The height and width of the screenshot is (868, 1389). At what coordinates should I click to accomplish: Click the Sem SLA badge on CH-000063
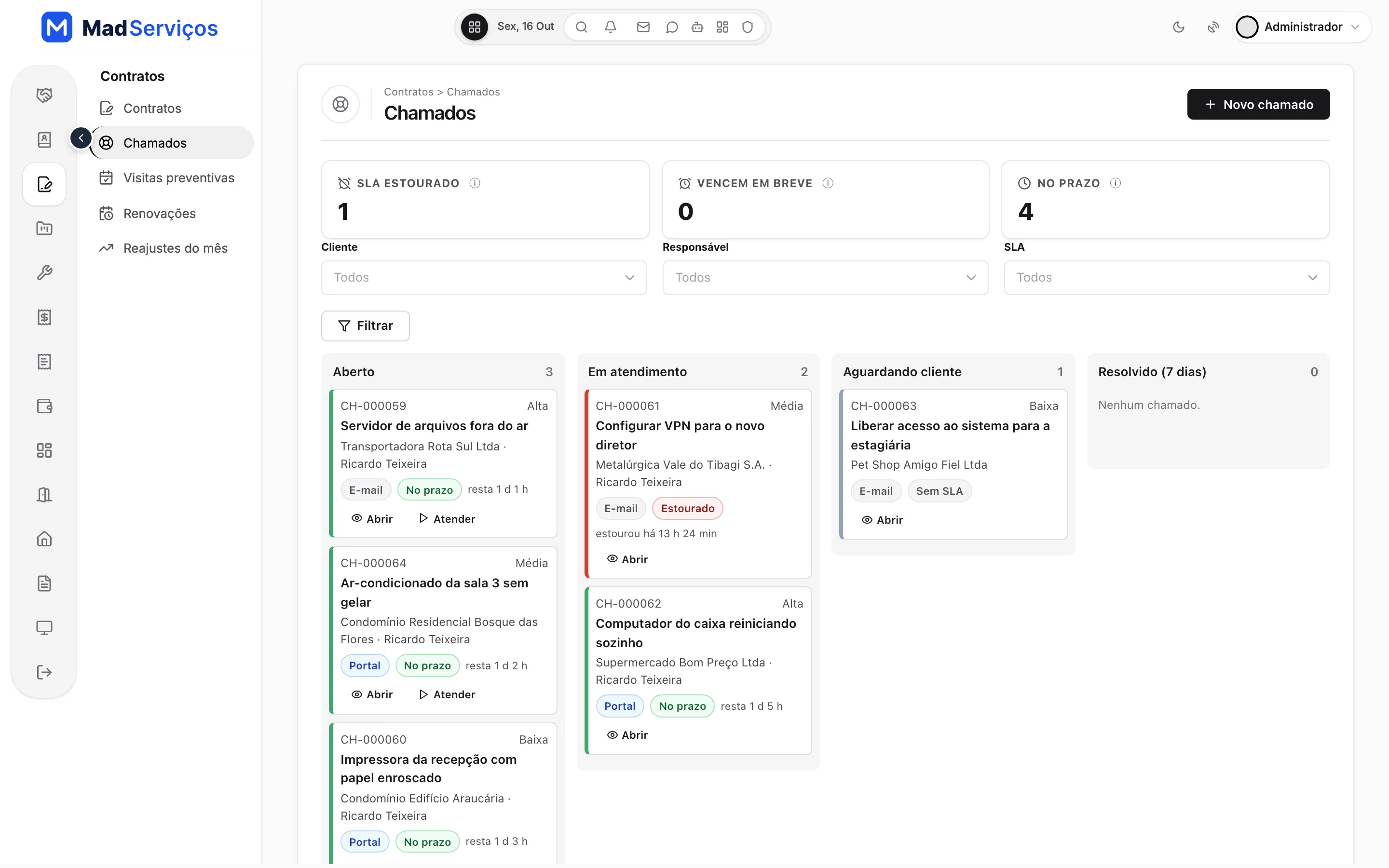click(939, 491)
